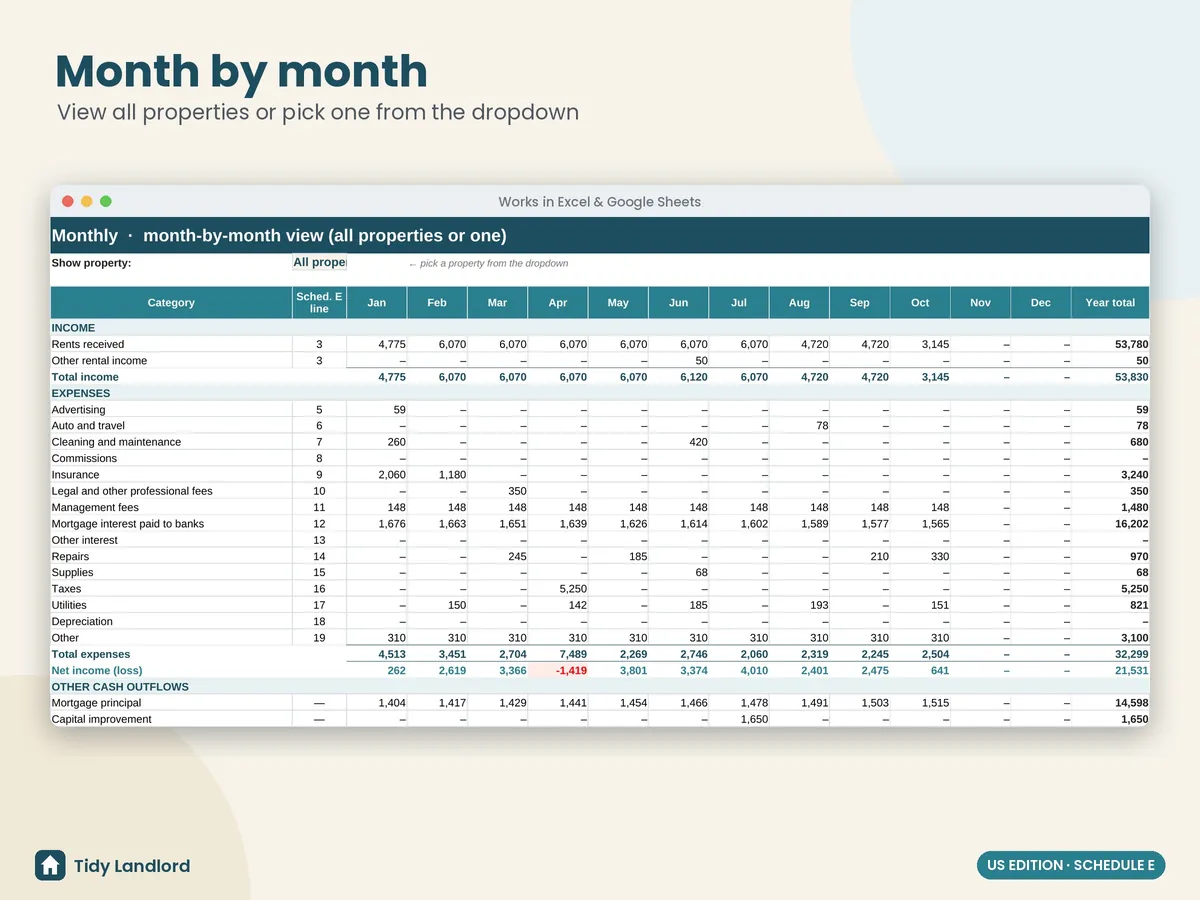Click the Advertising row label

click(x=78, y=409)
